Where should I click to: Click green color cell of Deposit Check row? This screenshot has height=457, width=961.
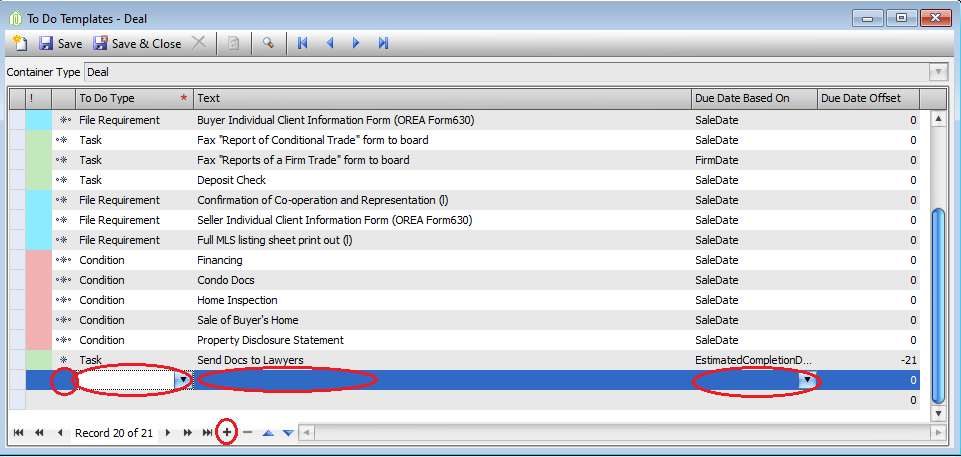pos(39,180)
